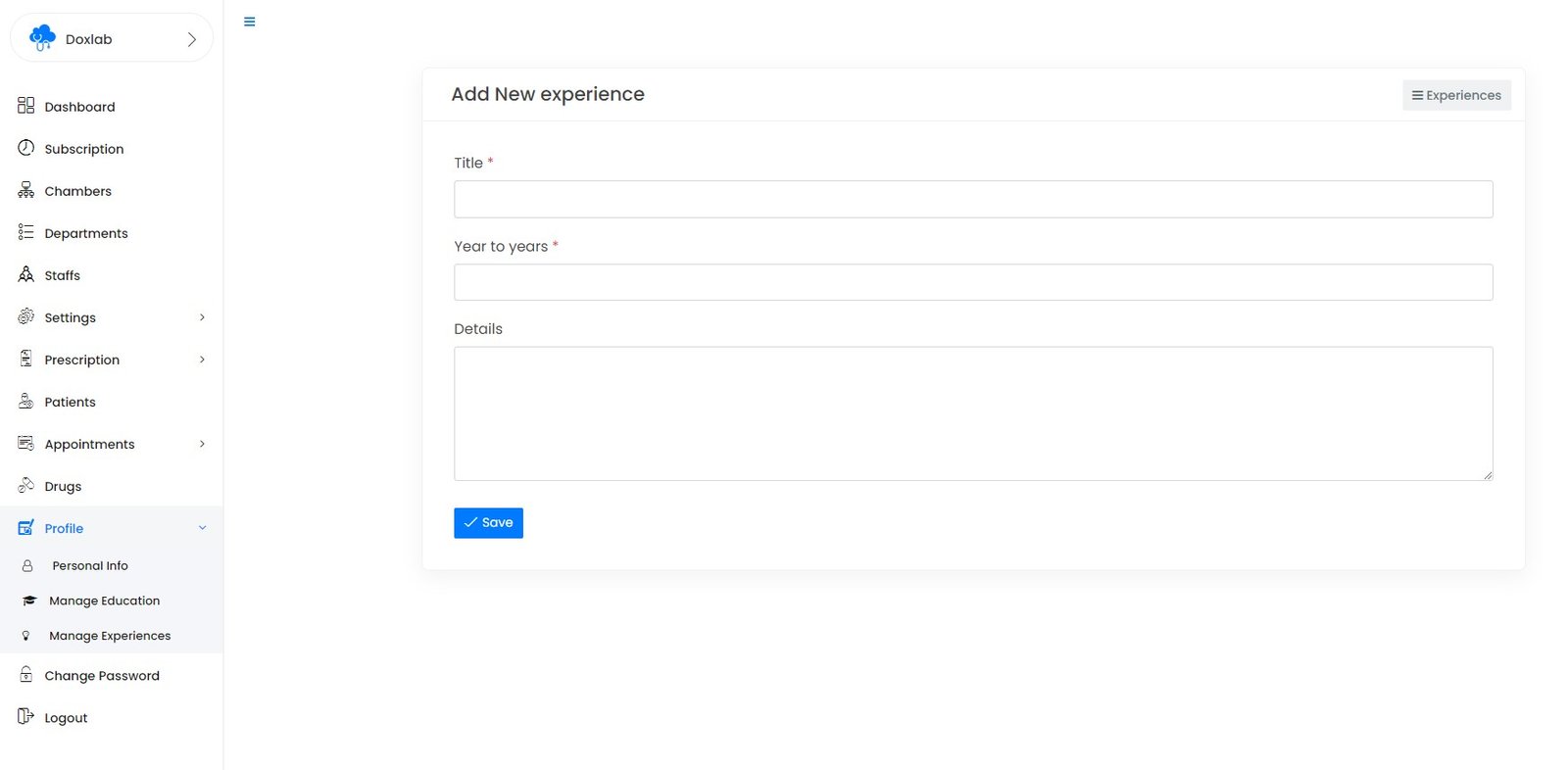
Task: Select Personal Info menu item
Action: (90, 565)
